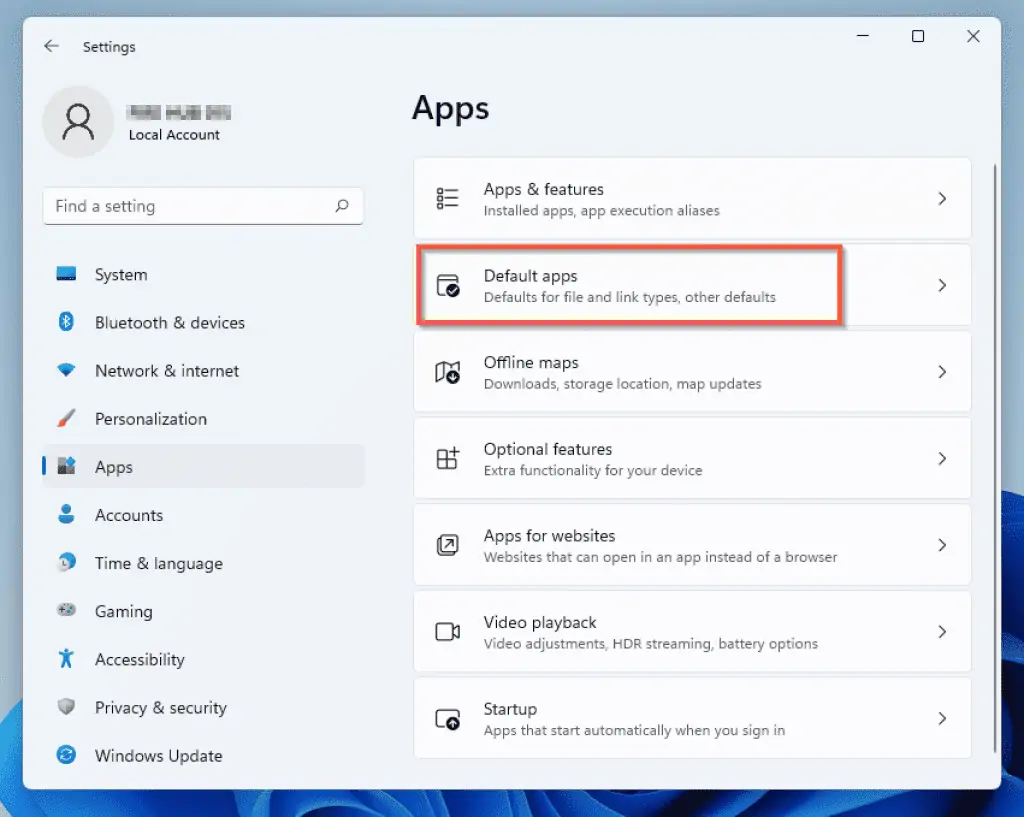This screenshot has width=1024, height=817.
Task: Select the Gaming category label
Action: [123, 611]
